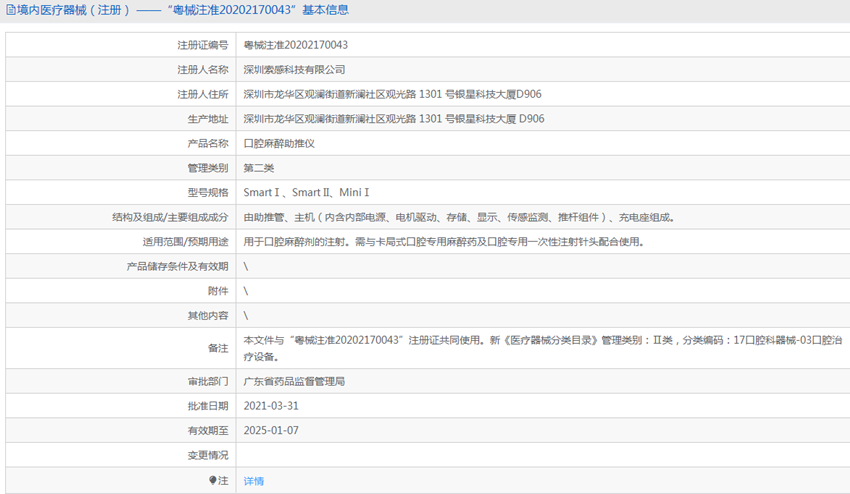Click the 产品储存条件及有效期 label
Image resolution: width=850 pixels, height=494 pixels.
[x=177, y=266]
